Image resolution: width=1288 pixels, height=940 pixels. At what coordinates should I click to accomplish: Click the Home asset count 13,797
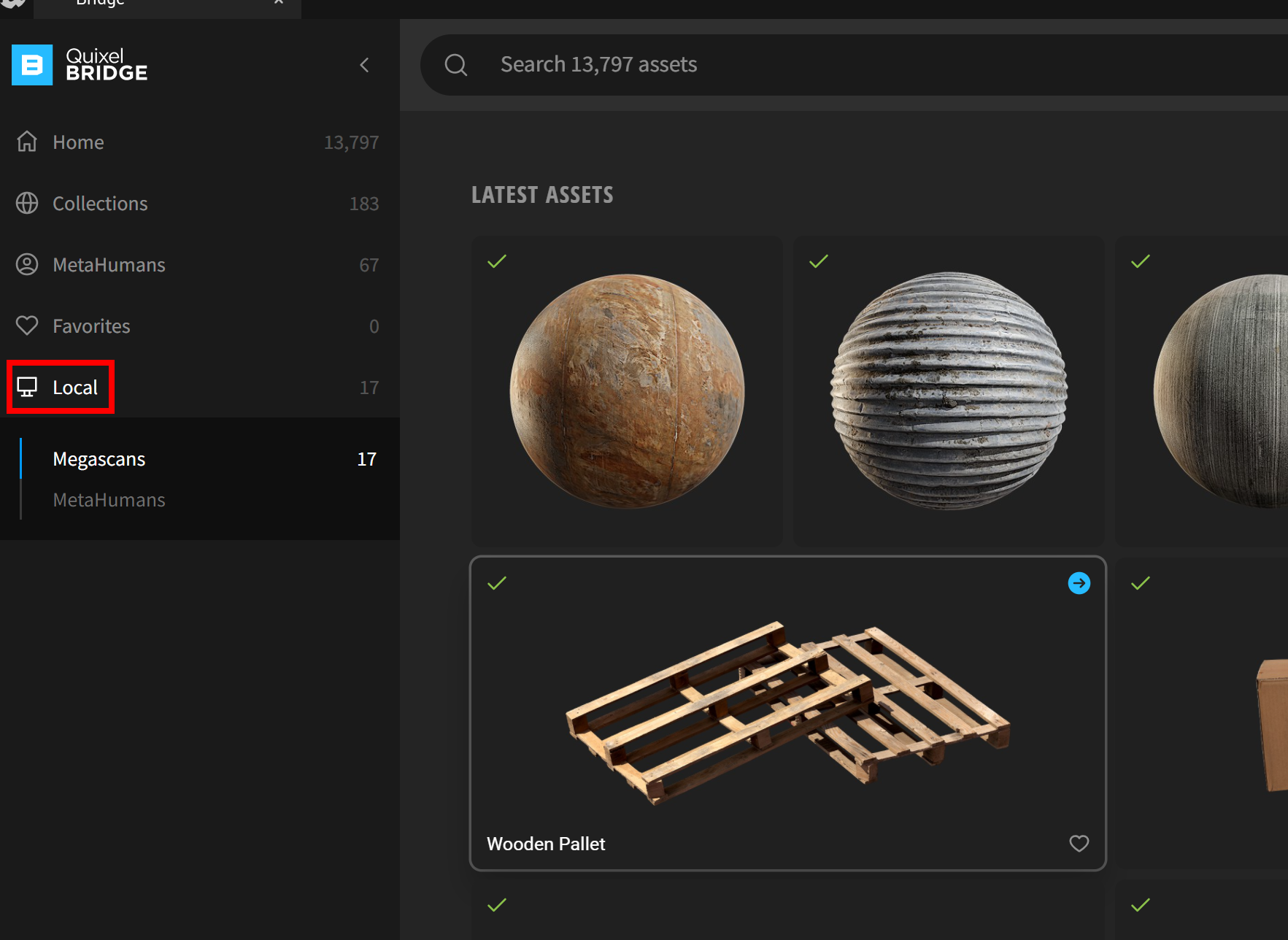tap(351, 142)
